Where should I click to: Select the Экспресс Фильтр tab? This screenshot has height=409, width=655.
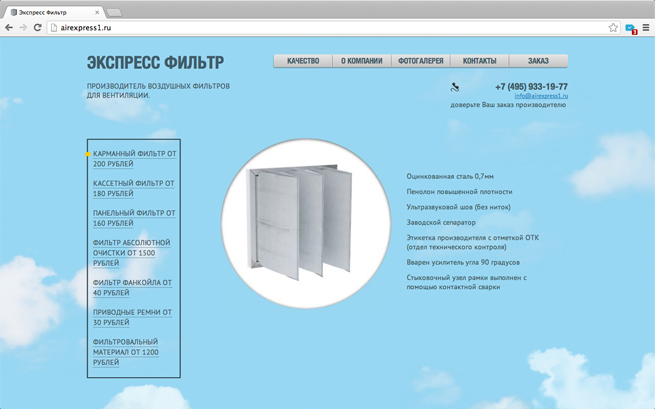point(53,13)
